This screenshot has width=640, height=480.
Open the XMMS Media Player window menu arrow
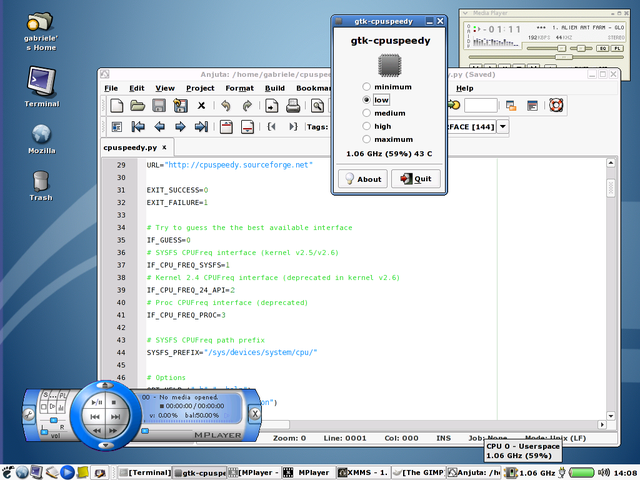click(464, 13)
